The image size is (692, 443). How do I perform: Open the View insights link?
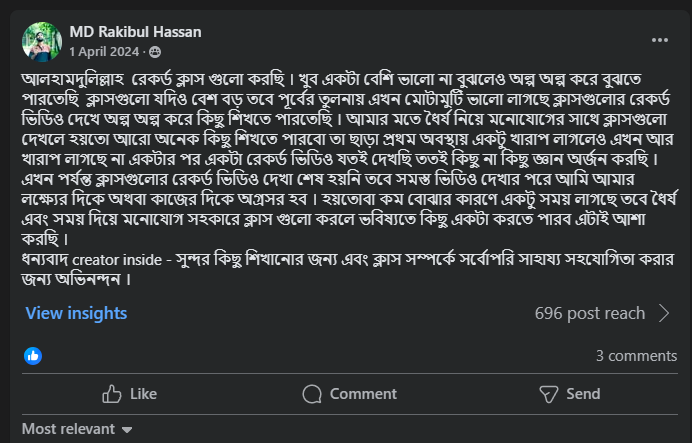(x=76, y=313)
